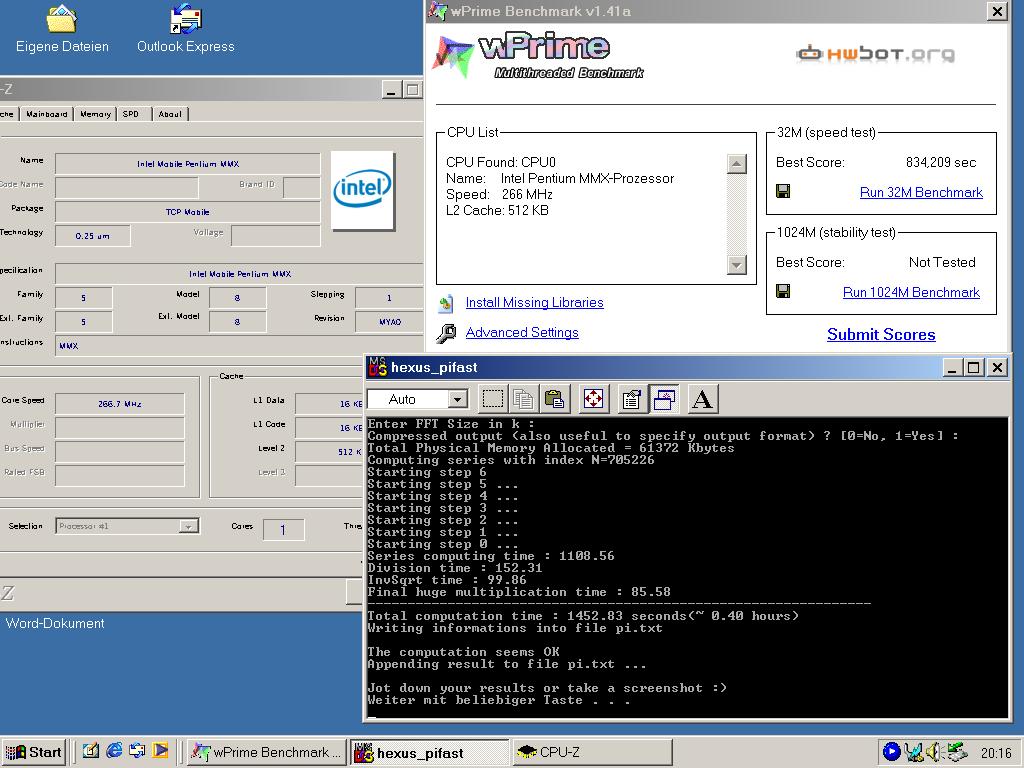Viewport: 1024px width, 768px height.
Task: Click the Technology value 0.25 um
Action: (93, 236)
